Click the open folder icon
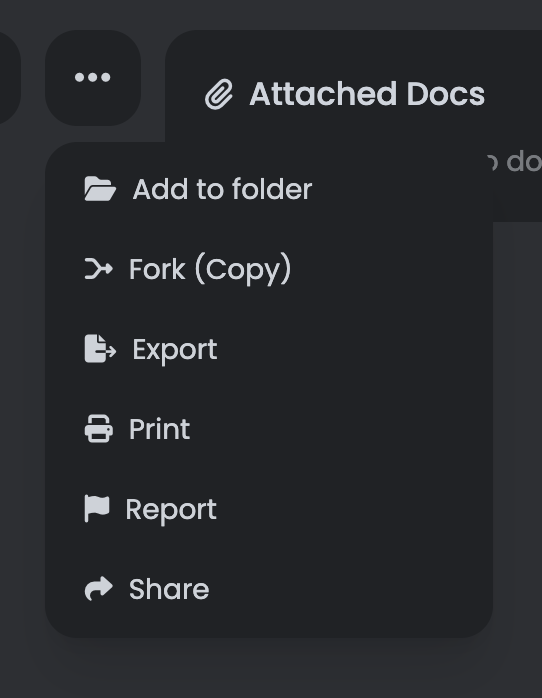 pos(100,189)
